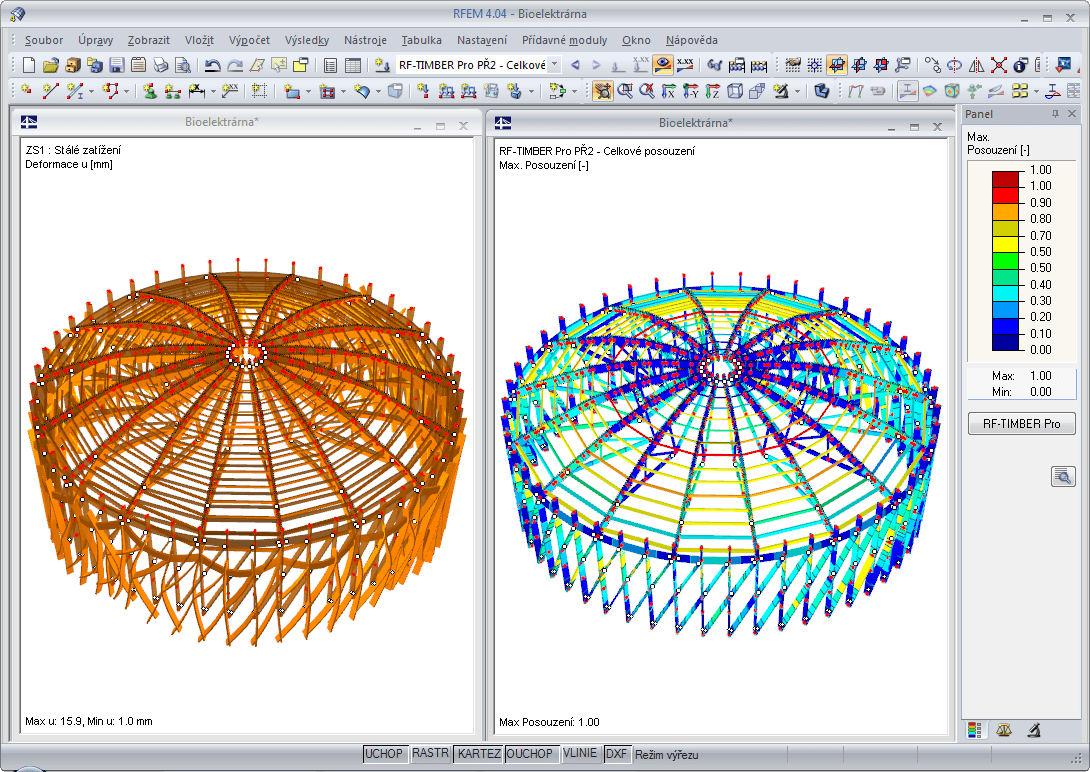The height and width of the screenshot is (772, 1090).
Task: Click the RF-TIMBER Pro button in Panel
Action: tap(1021, 423)
